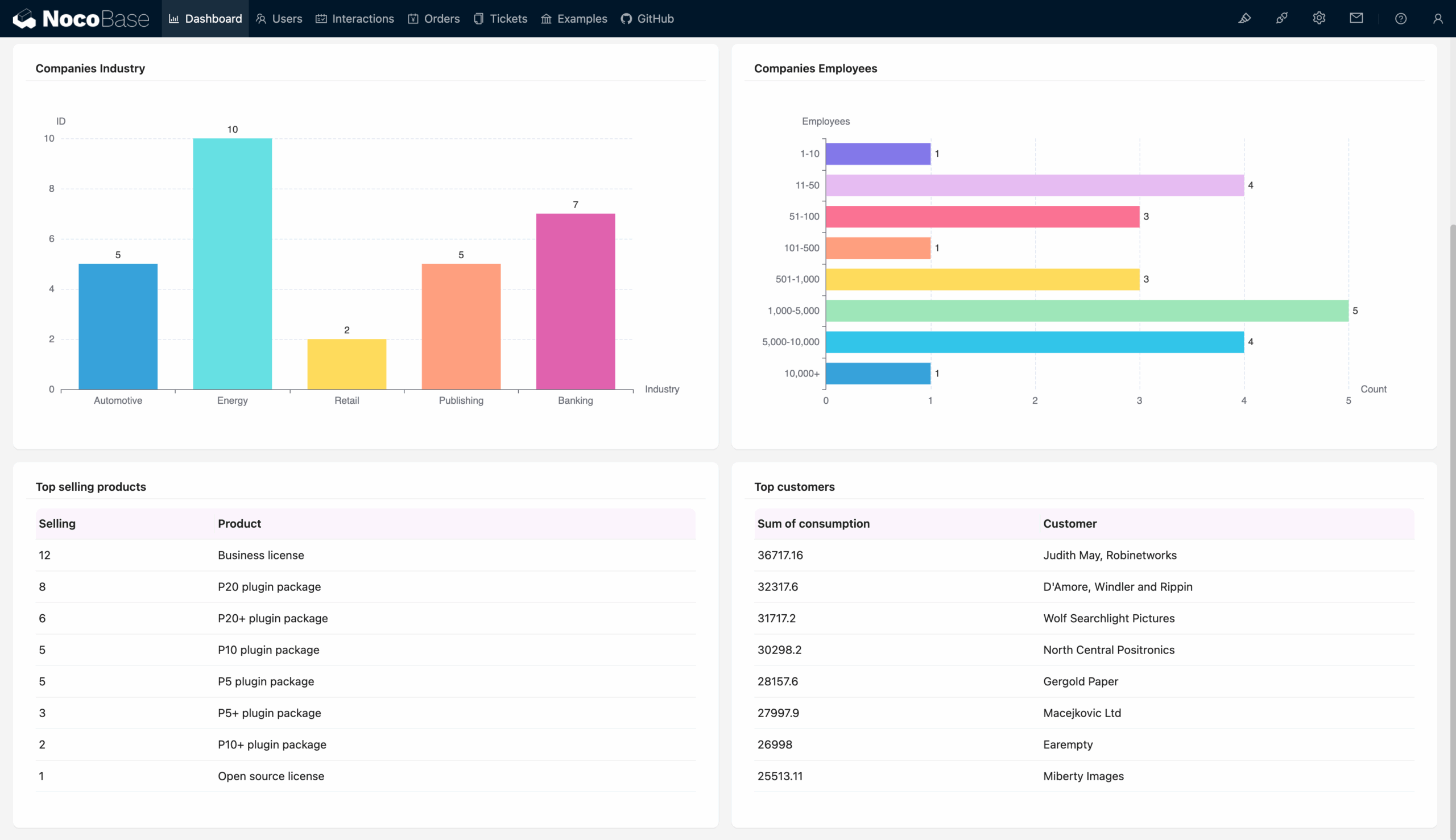Open the UI editor pen icon

(1245, 18)
